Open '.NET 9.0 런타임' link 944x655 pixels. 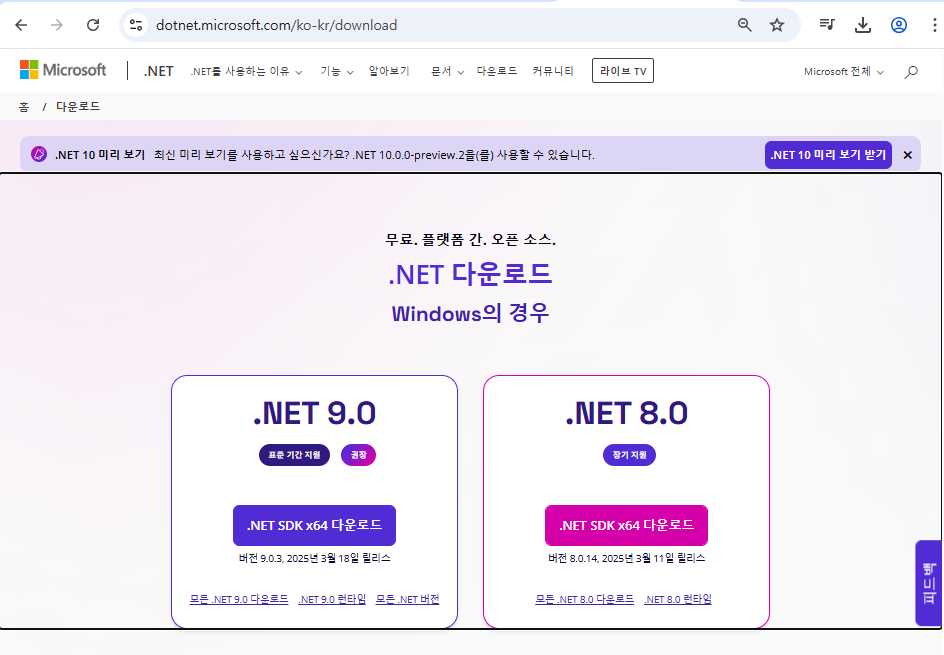coord(332,599)
